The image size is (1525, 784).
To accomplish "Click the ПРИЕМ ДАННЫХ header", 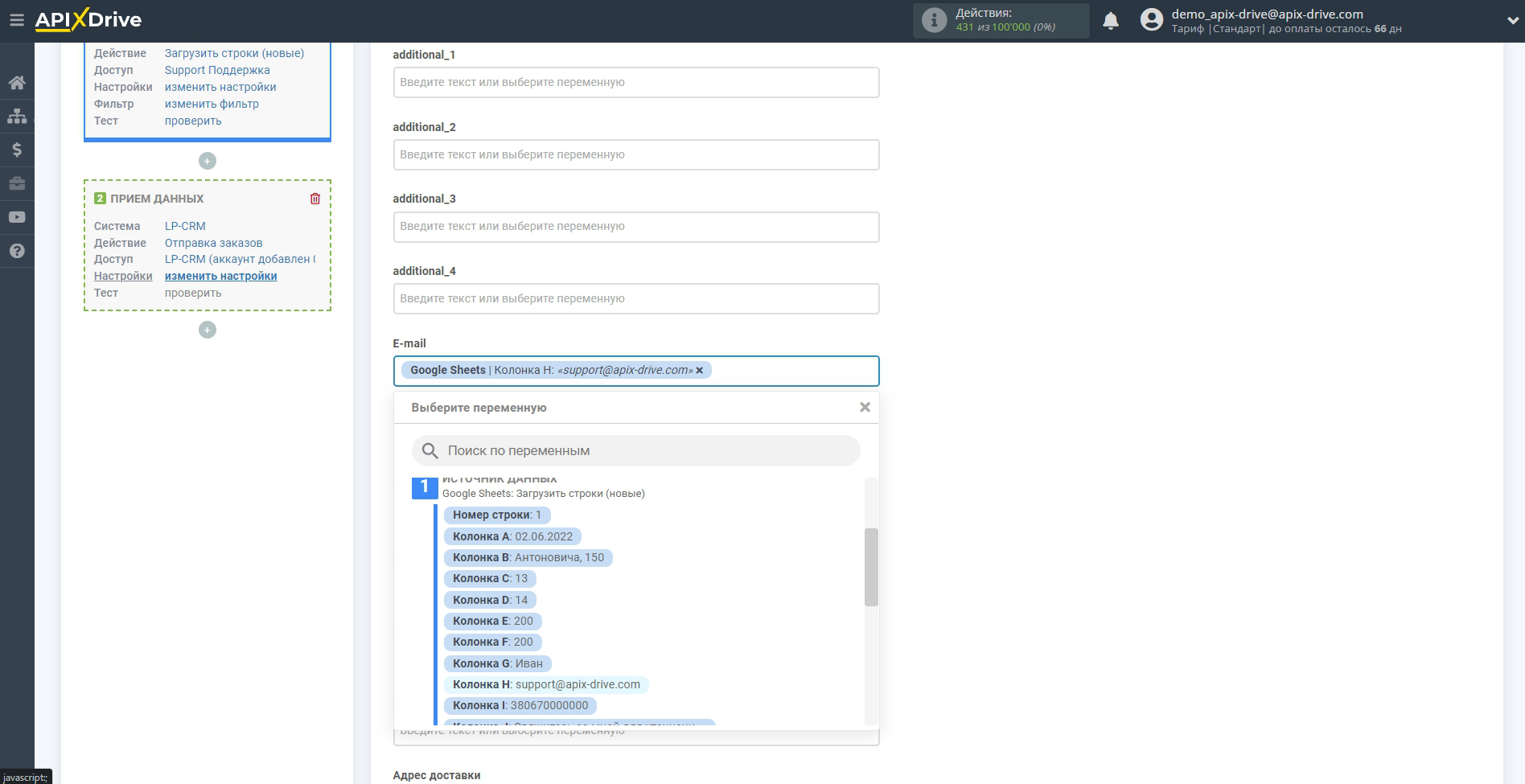I will point(157,199).
